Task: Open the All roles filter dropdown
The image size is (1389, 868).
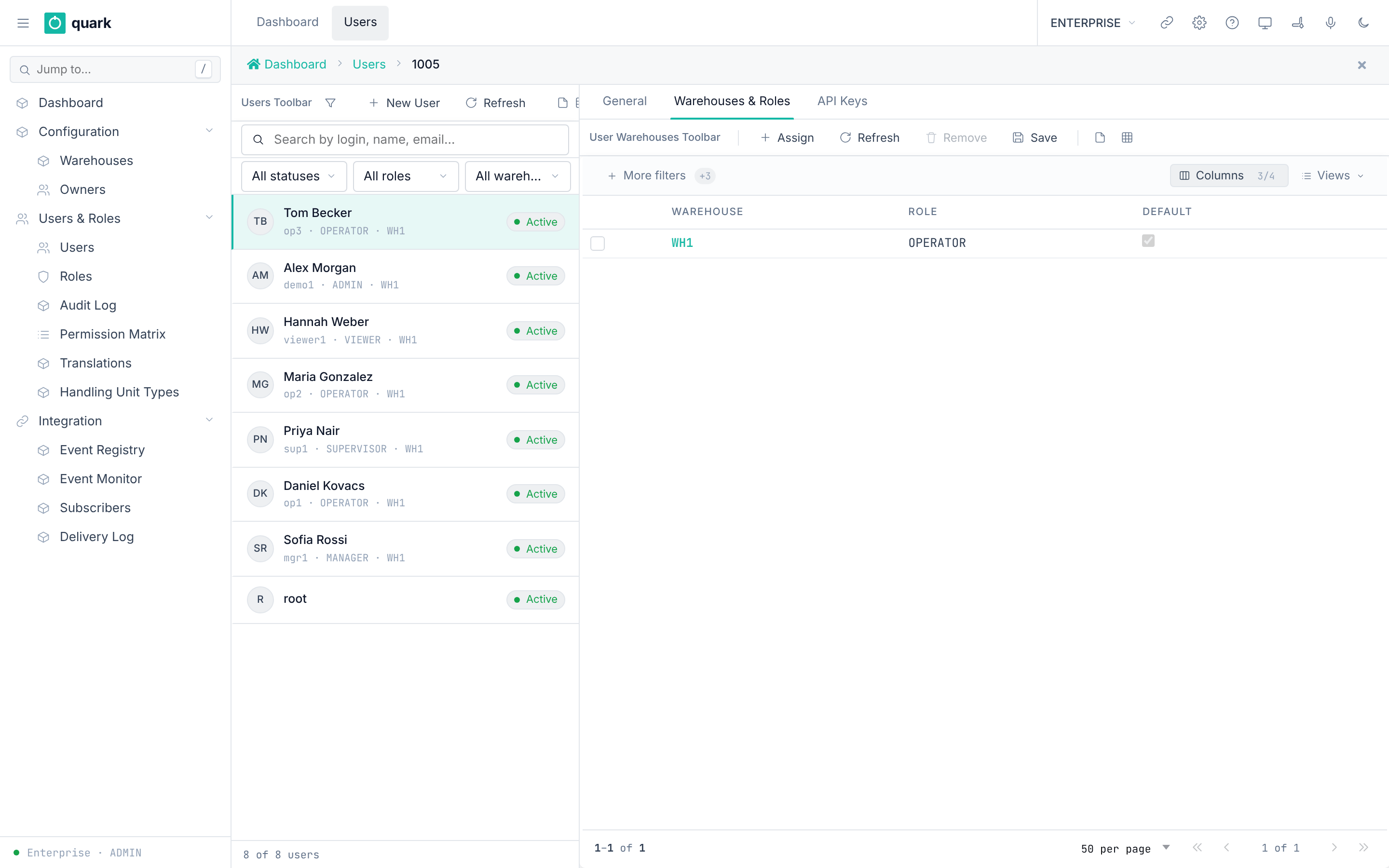Action: (x=405, y=176)
